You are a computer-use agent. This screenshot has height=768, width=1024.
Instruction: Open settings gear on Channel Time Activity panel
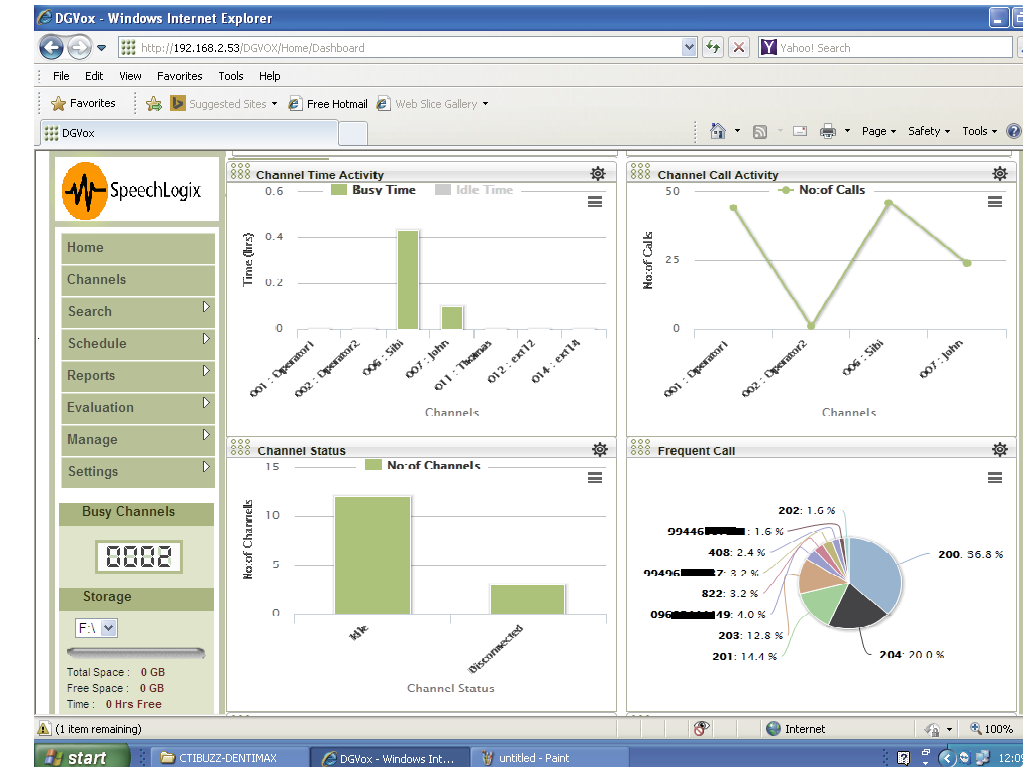pos(598,174)
